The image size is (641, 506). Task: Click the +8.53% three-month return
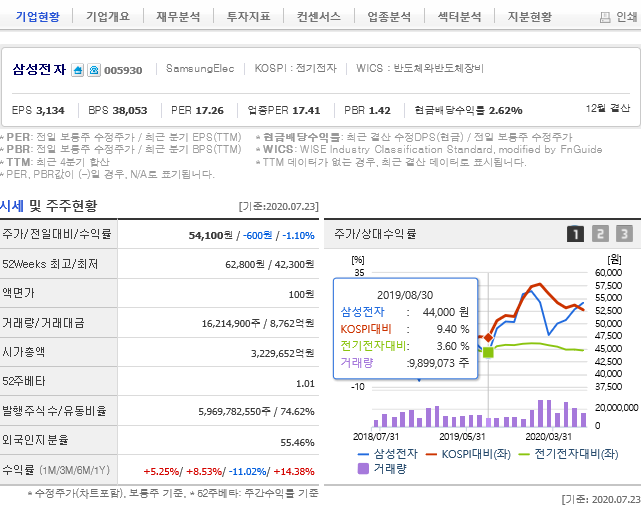(204, 471)
